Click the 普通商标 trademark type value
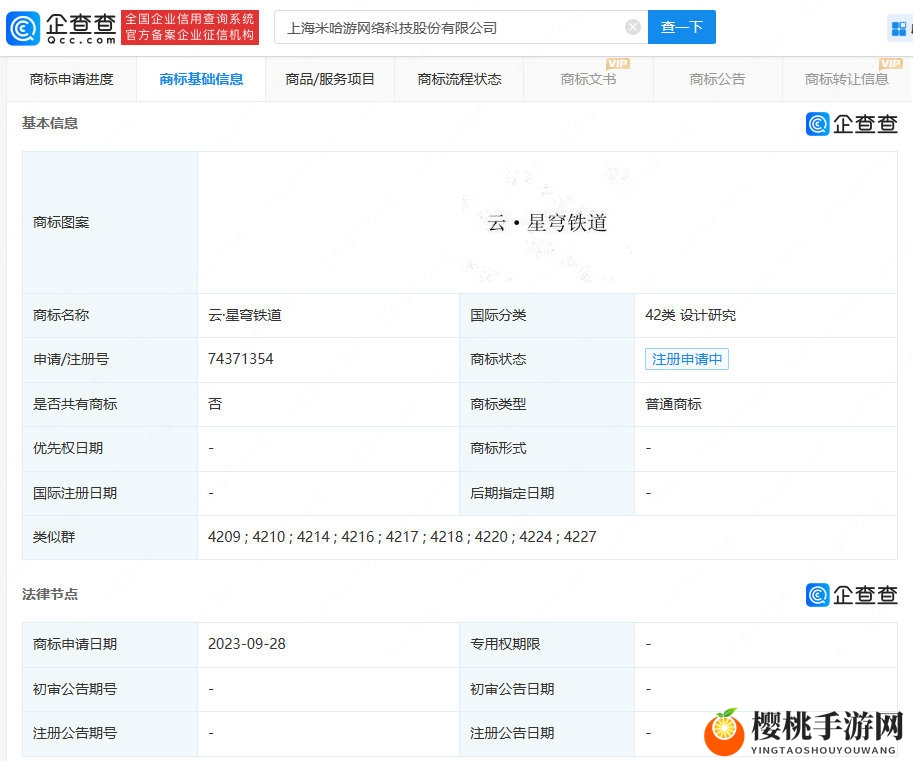 [673, 404]
